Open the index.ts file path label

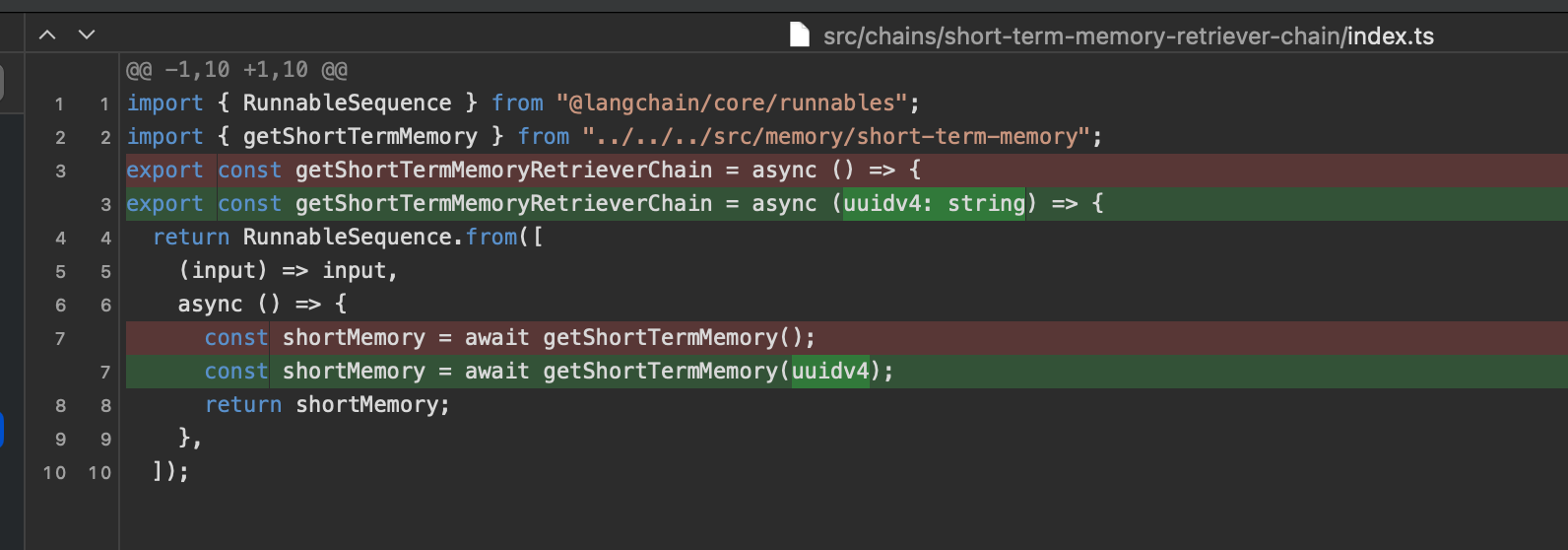coord(1129,36)
